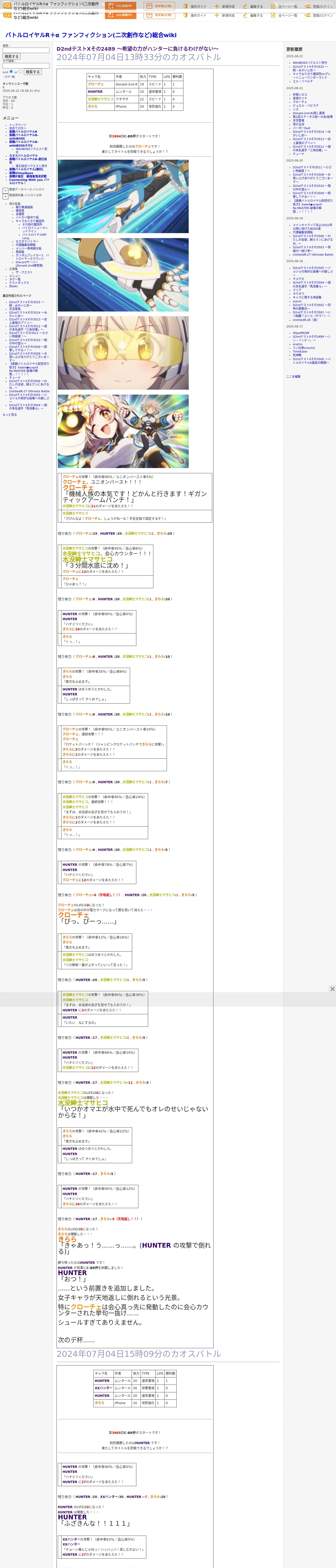Click the 検索する button beside the tag search field
This screenshot has width=336, height=1568.
point(32,72)
